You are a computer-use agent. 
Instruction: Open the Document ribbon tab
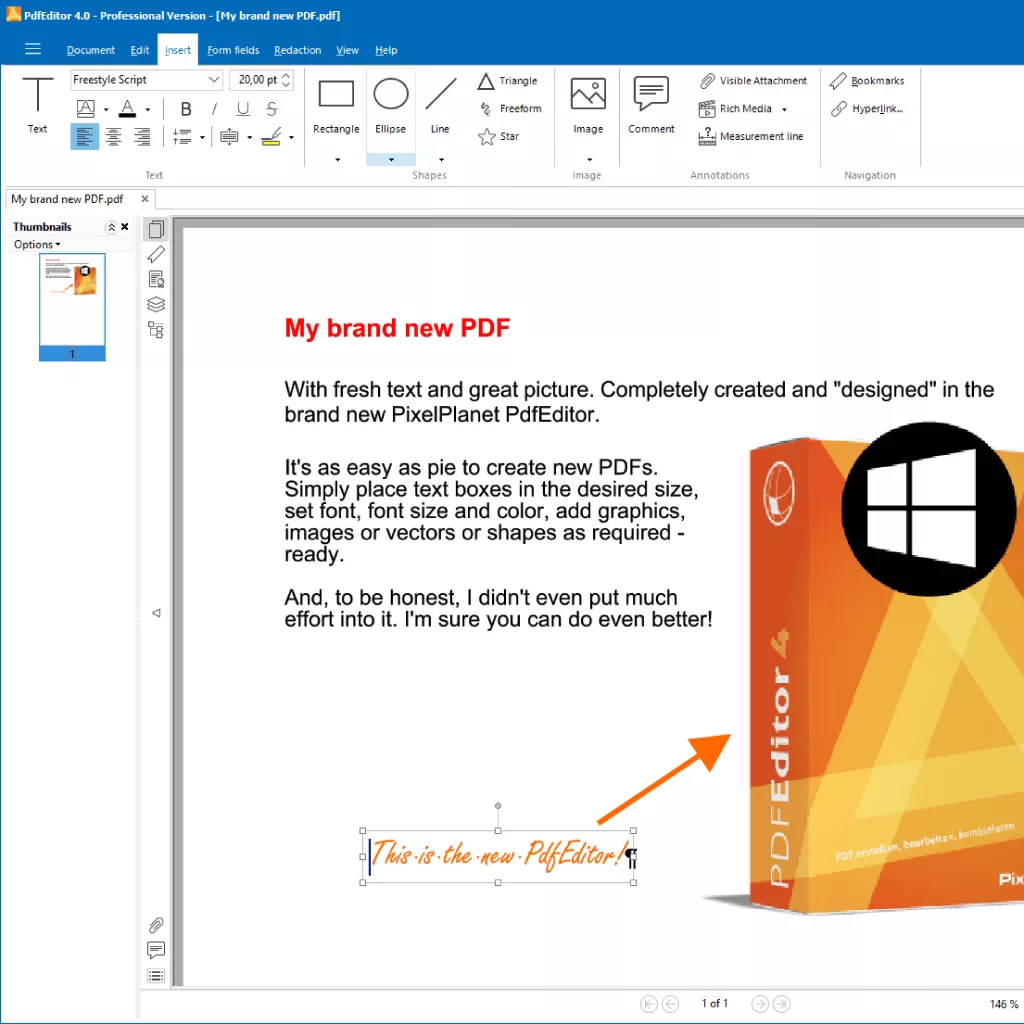(x=91, y=50)
